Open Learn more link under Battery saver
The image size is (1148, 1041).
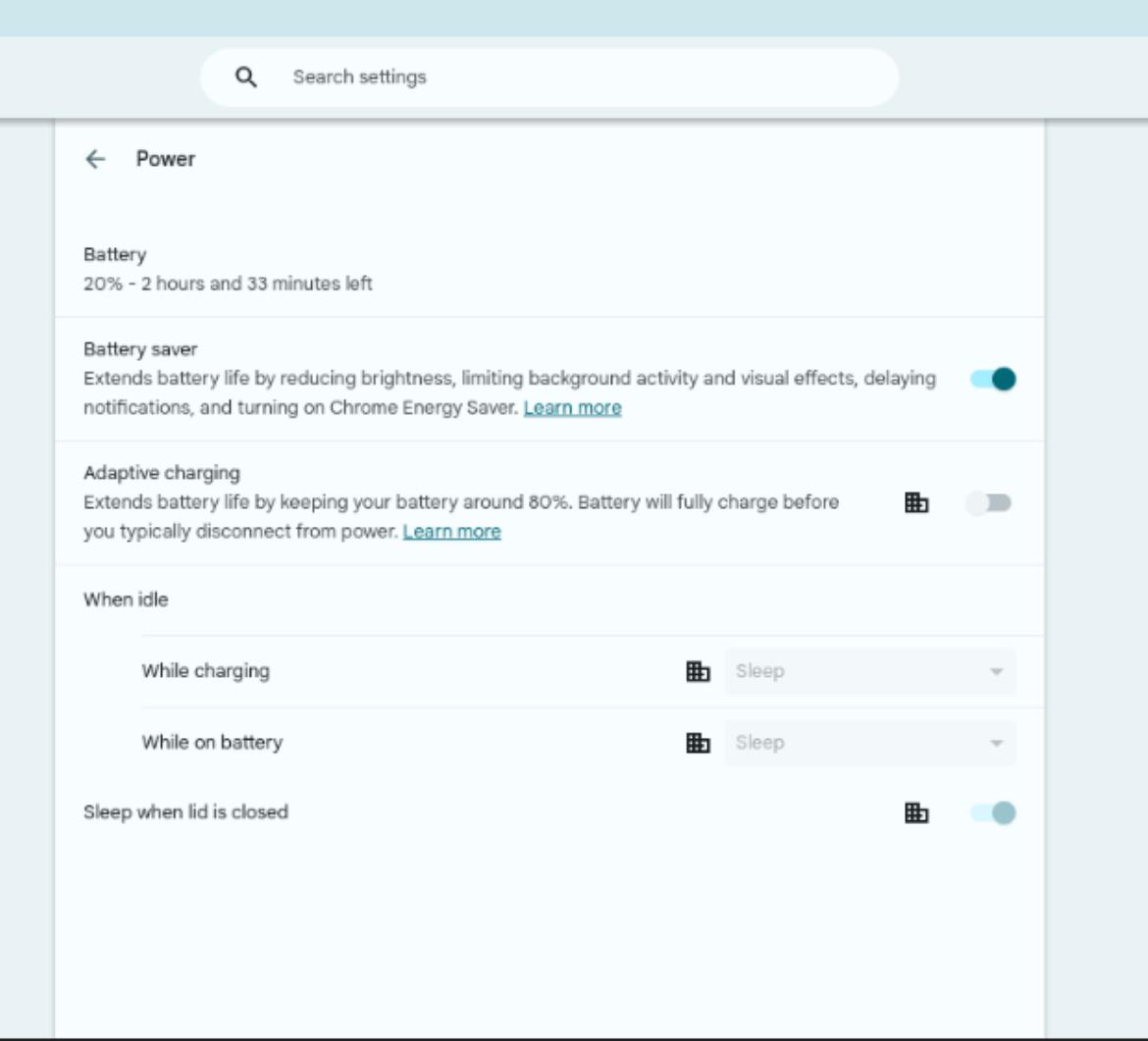pos(573,408)
